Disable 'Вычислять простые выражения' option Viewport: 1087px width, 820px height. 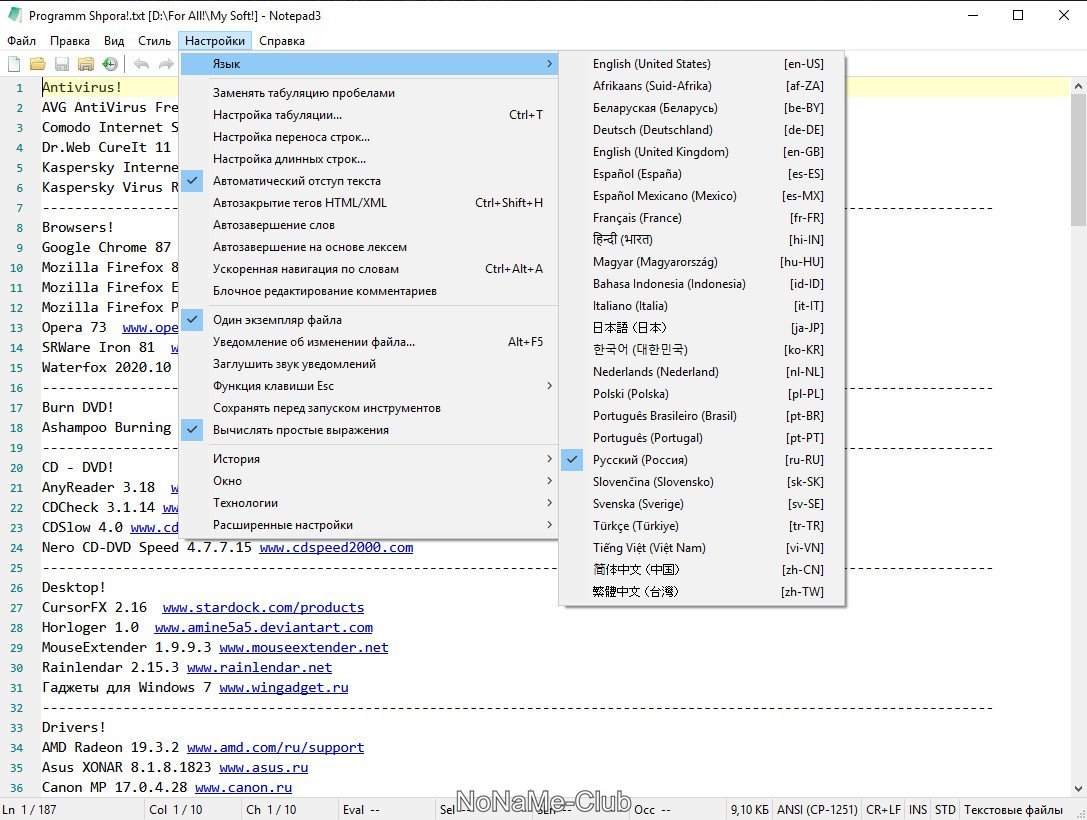[300, 430]
